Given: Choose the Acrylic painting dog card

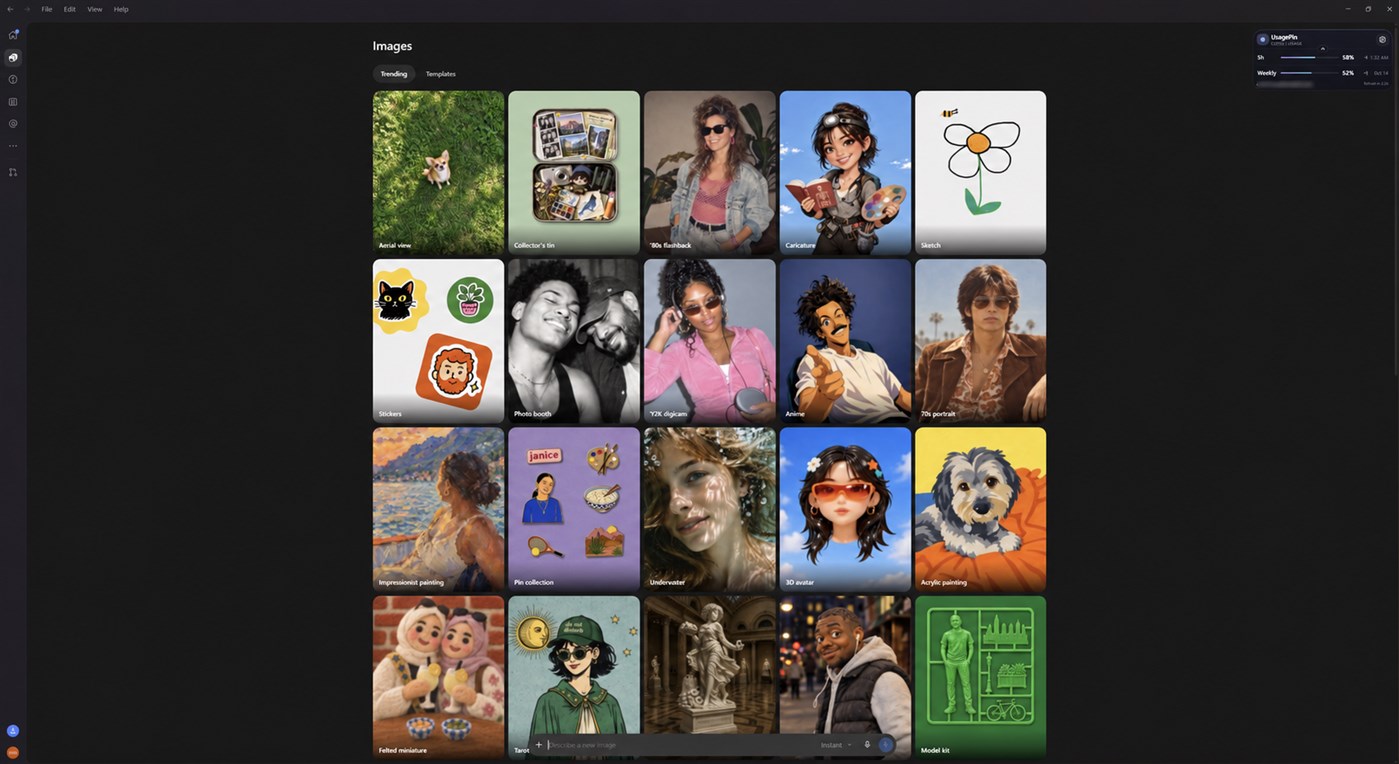Looking at the screenshot, I should (x=980, y=509).
